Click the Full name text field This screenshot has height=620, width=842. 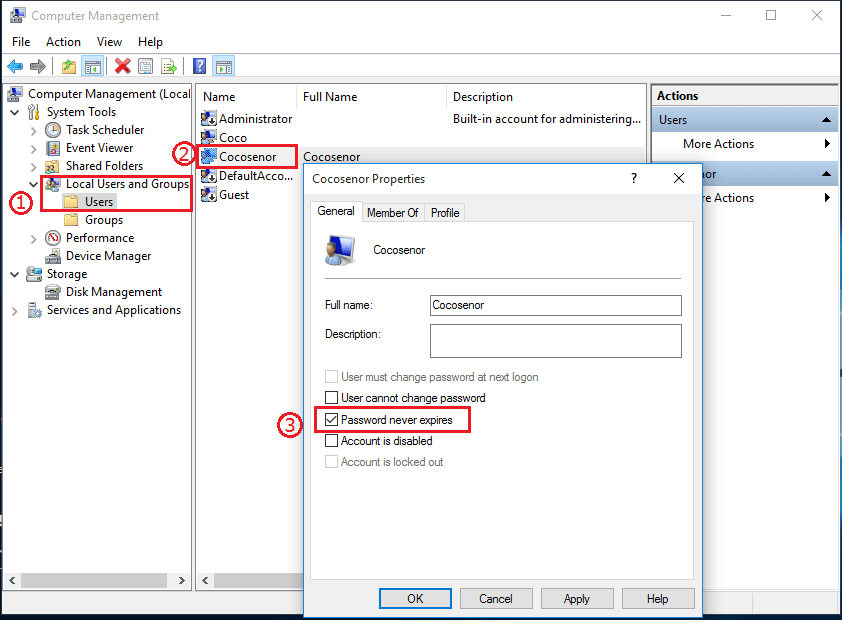(555, 306)
